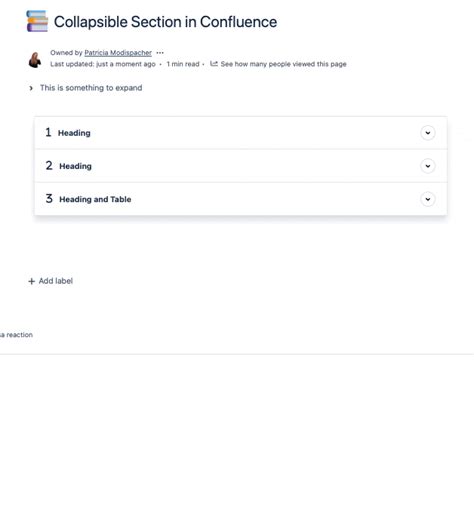Click 'See how many people viewed this page'

tap(283, 64)
